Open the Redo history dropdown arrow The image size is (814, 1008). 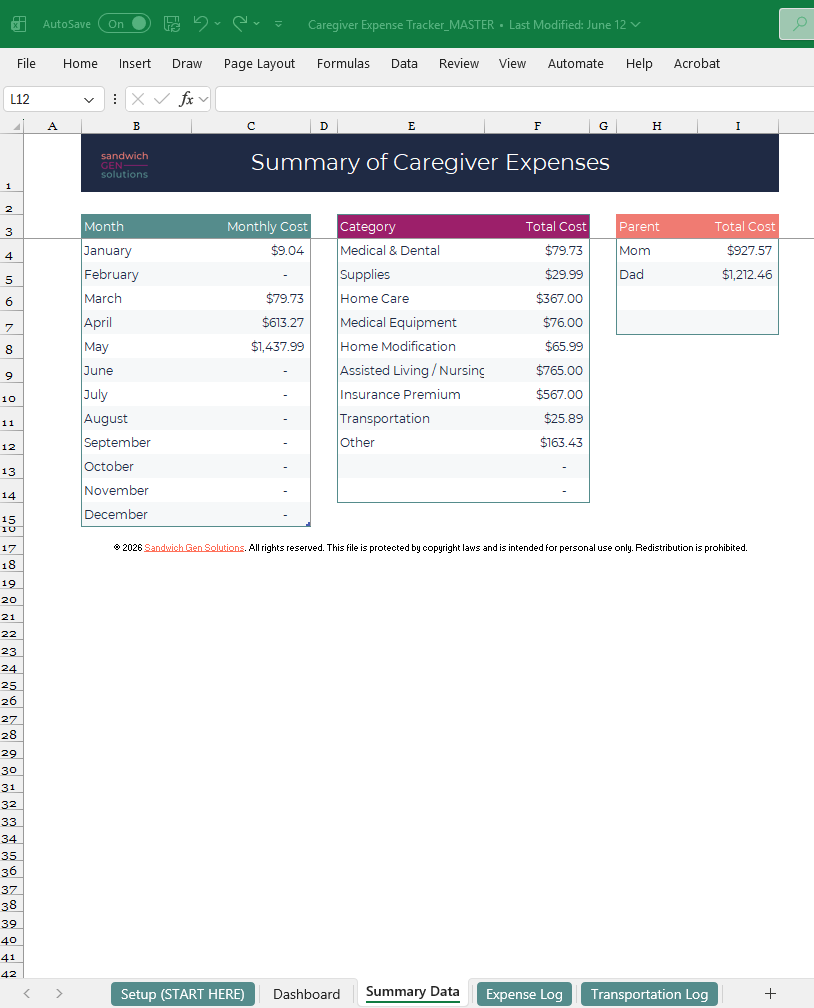coord(257,24)
